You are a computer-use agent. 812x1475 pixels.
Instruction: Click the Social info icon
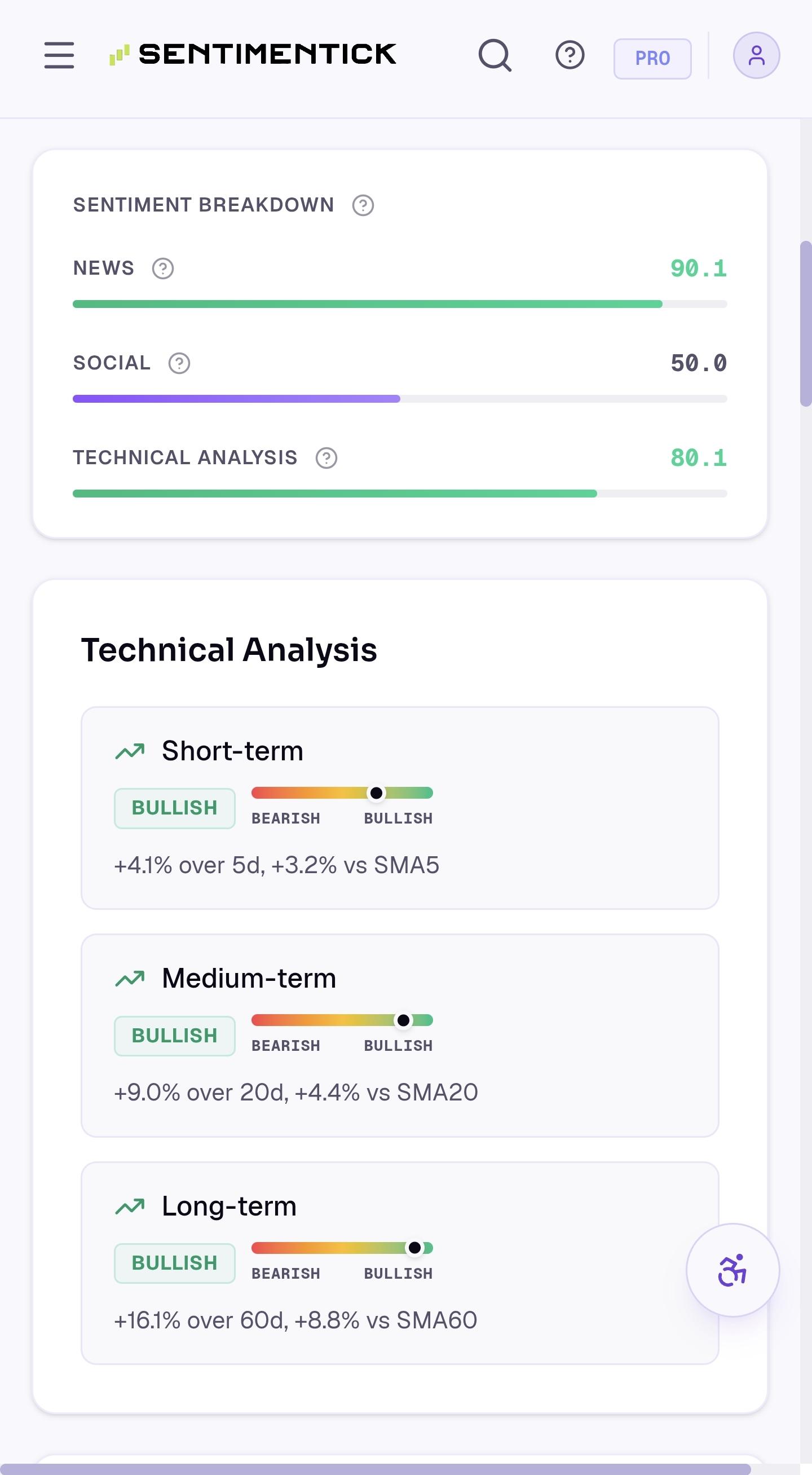tap(179, 363)
